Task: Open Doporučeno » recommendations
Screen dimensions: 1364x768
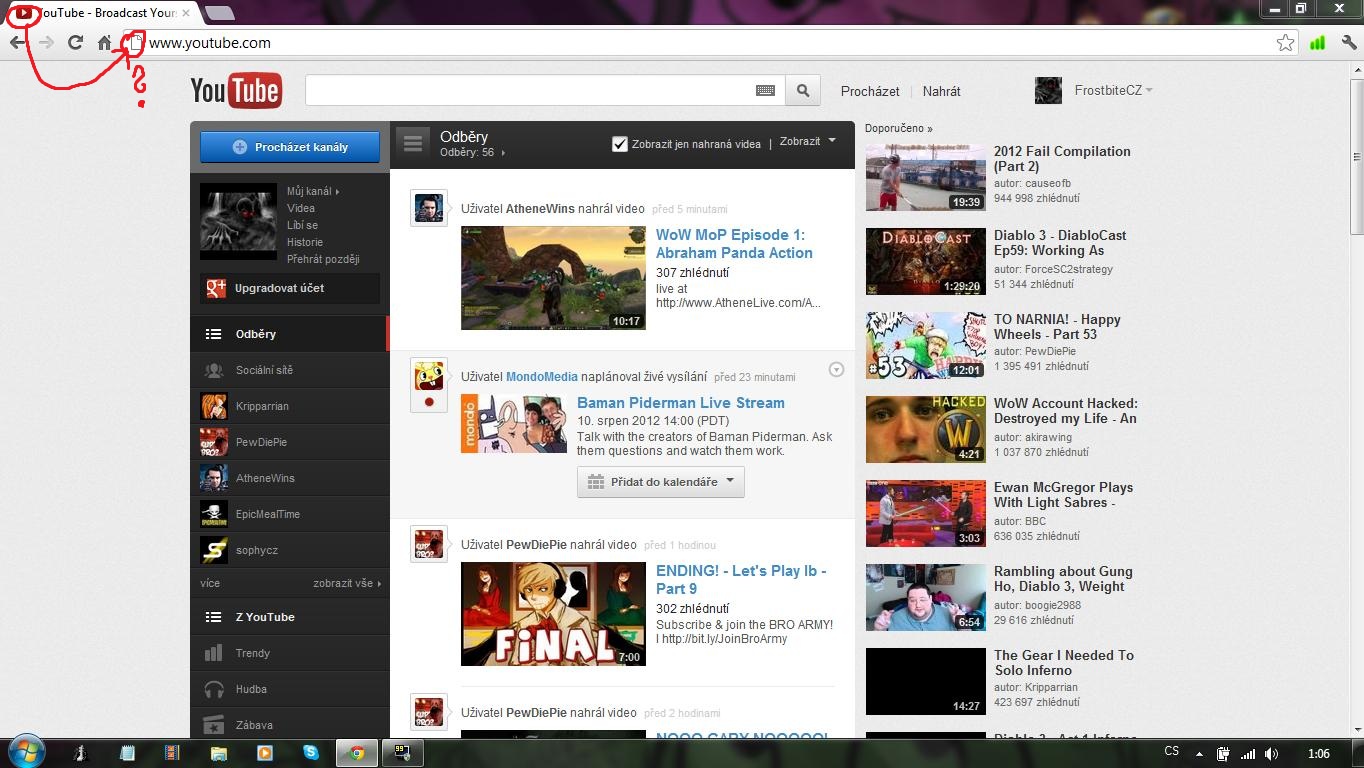Action: [898, 128]
